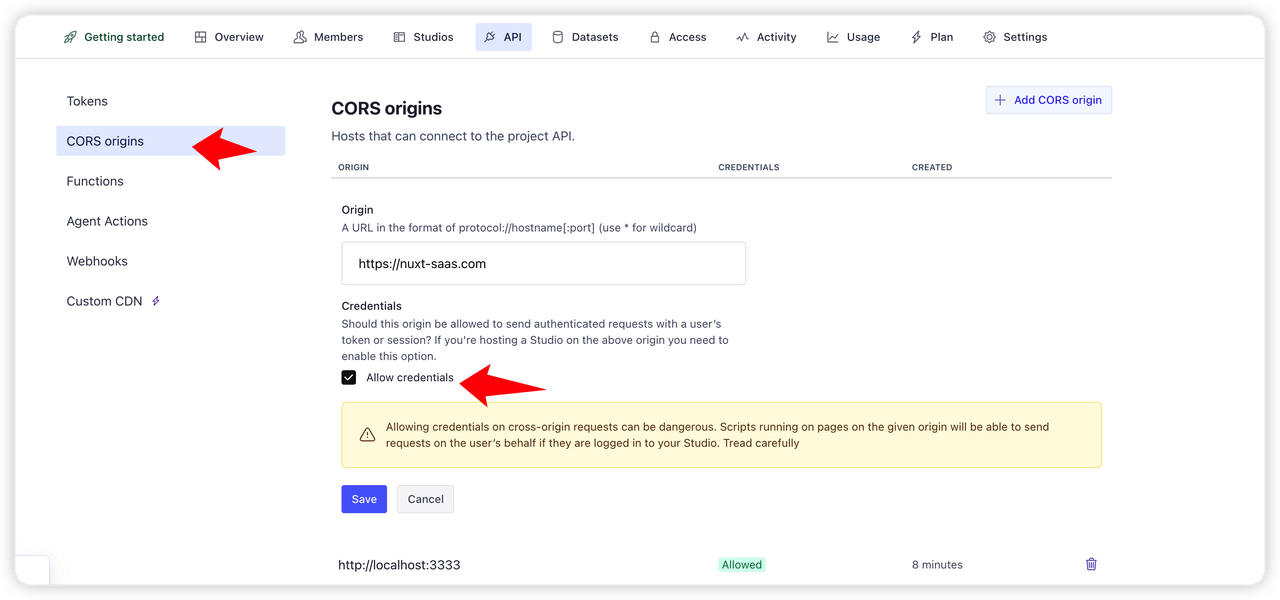Click the CORS origins page heading
1280x600 pixels.
pyautogui.click(x=387, y=108)
